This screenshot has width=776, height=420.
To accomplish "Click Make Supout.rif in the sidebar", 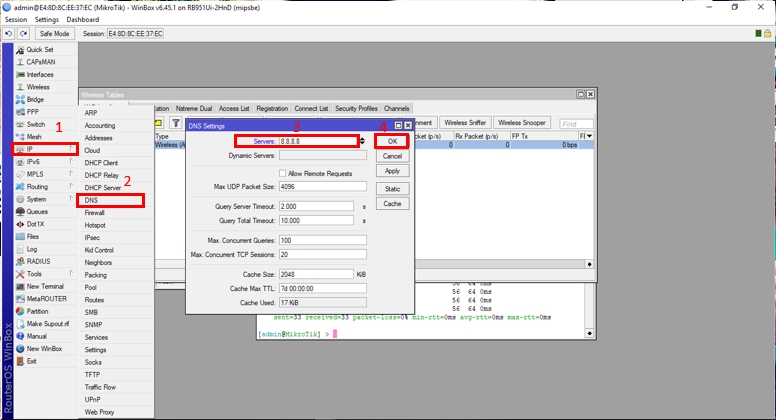I will click(x=46, y=324).
